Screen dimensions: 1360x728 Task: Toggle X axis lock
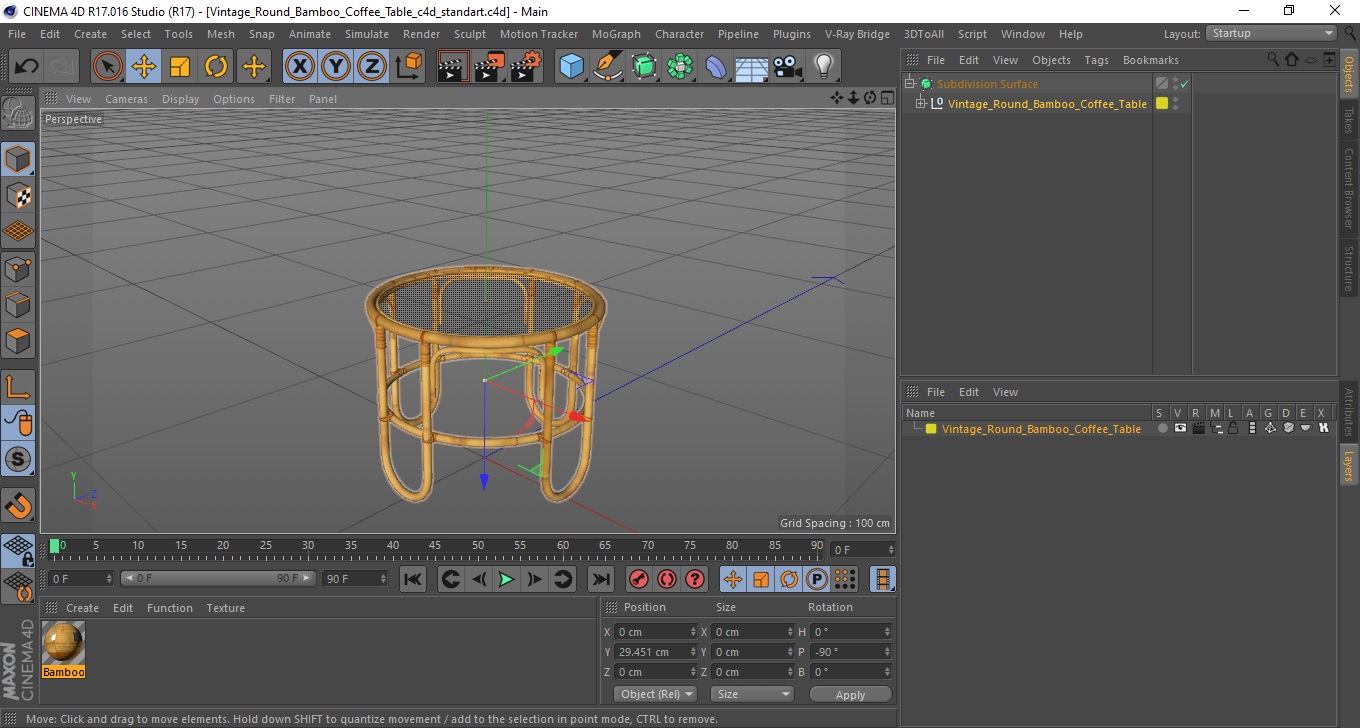click(299, 67)
